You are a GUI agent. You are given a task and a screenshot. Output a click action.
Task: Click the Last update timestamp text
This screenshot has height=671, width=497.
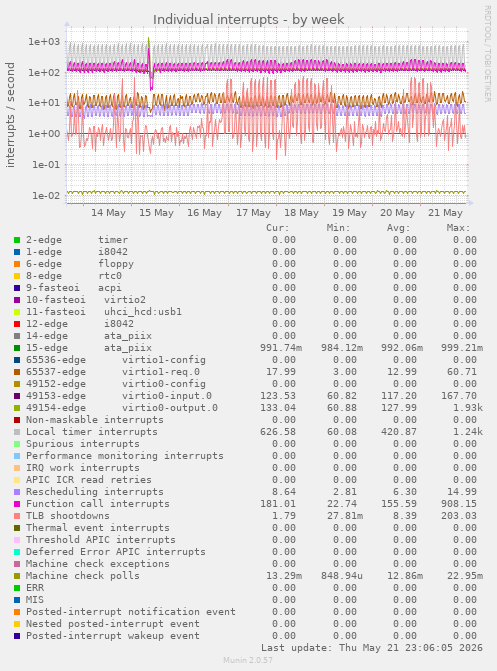[x=372, y=648]
